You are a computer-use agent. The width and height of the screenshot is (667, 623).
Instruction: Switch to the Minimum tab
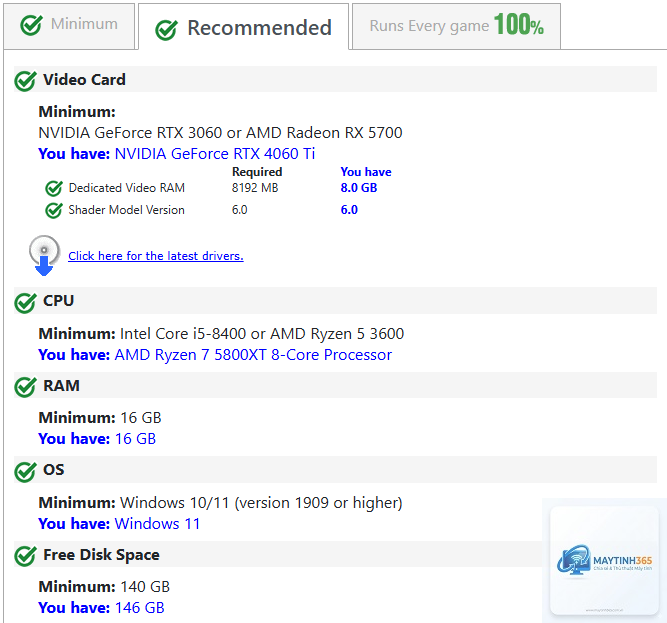[x=69, y=26]
